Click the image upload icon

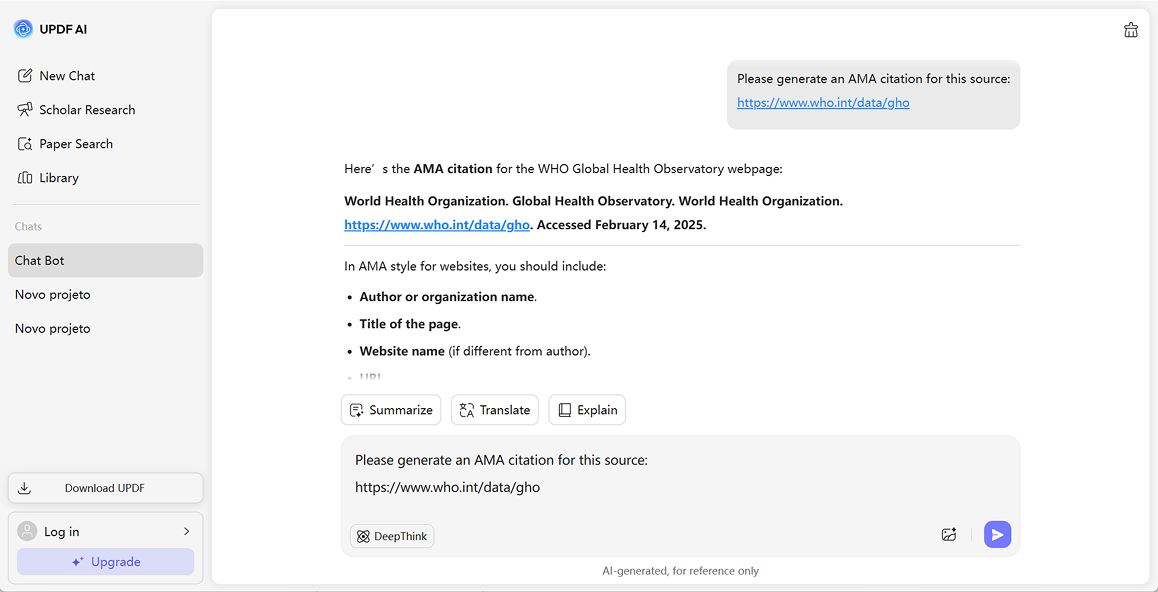click(949, 535)
